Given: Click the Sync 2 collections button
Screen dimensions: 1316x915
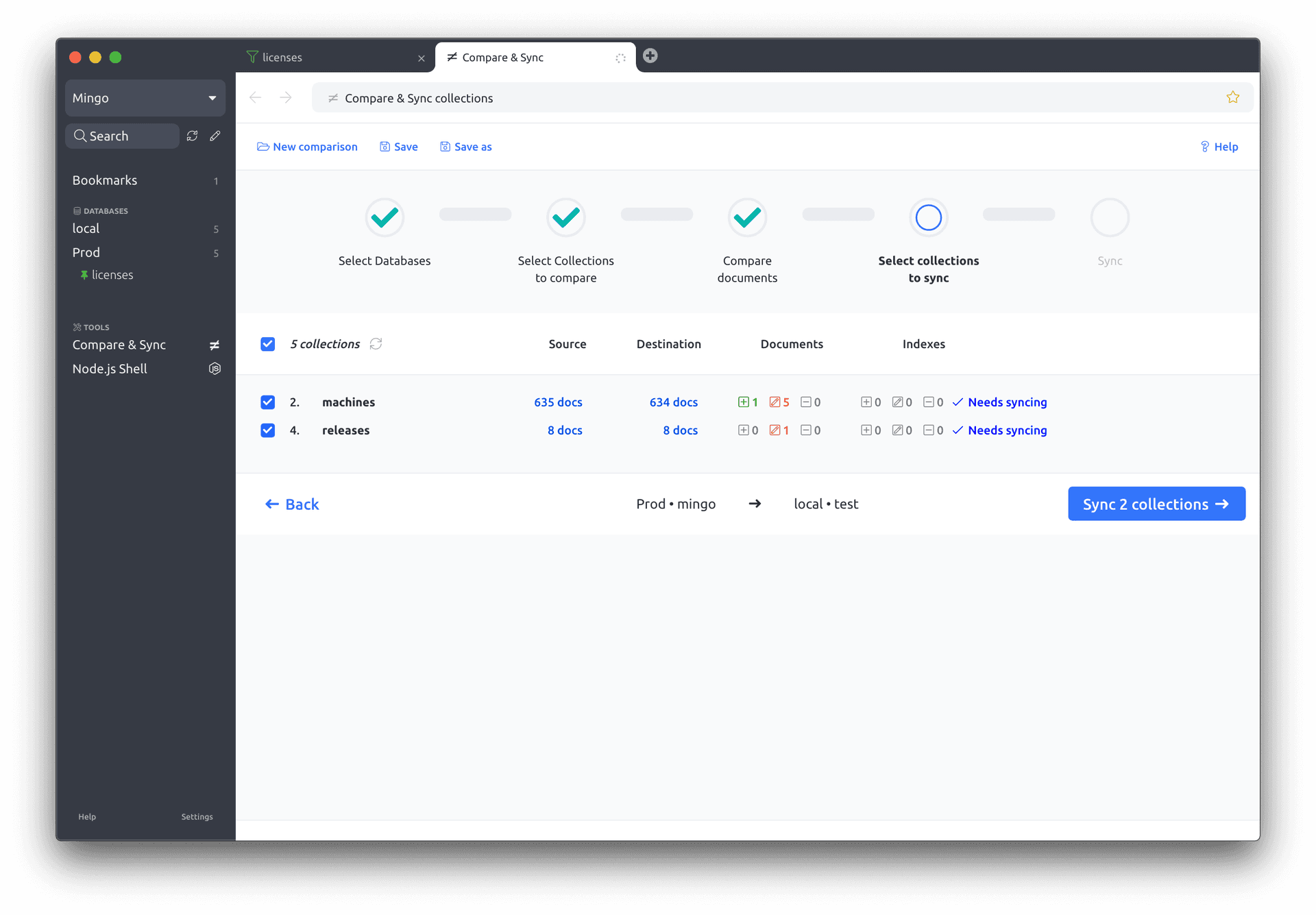Looking at the screenshot, I should click(x=1156, y=504).
